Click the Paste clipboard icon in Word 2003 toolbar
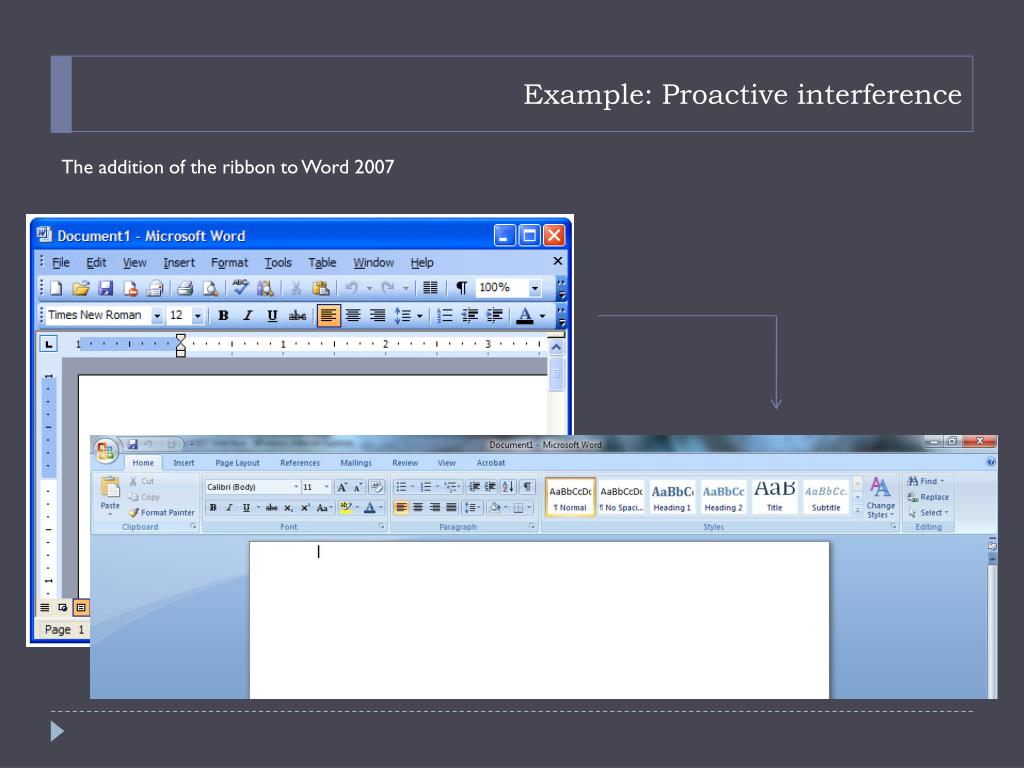The height and width of the screenshot is (768, 1024). coord(321,288)
